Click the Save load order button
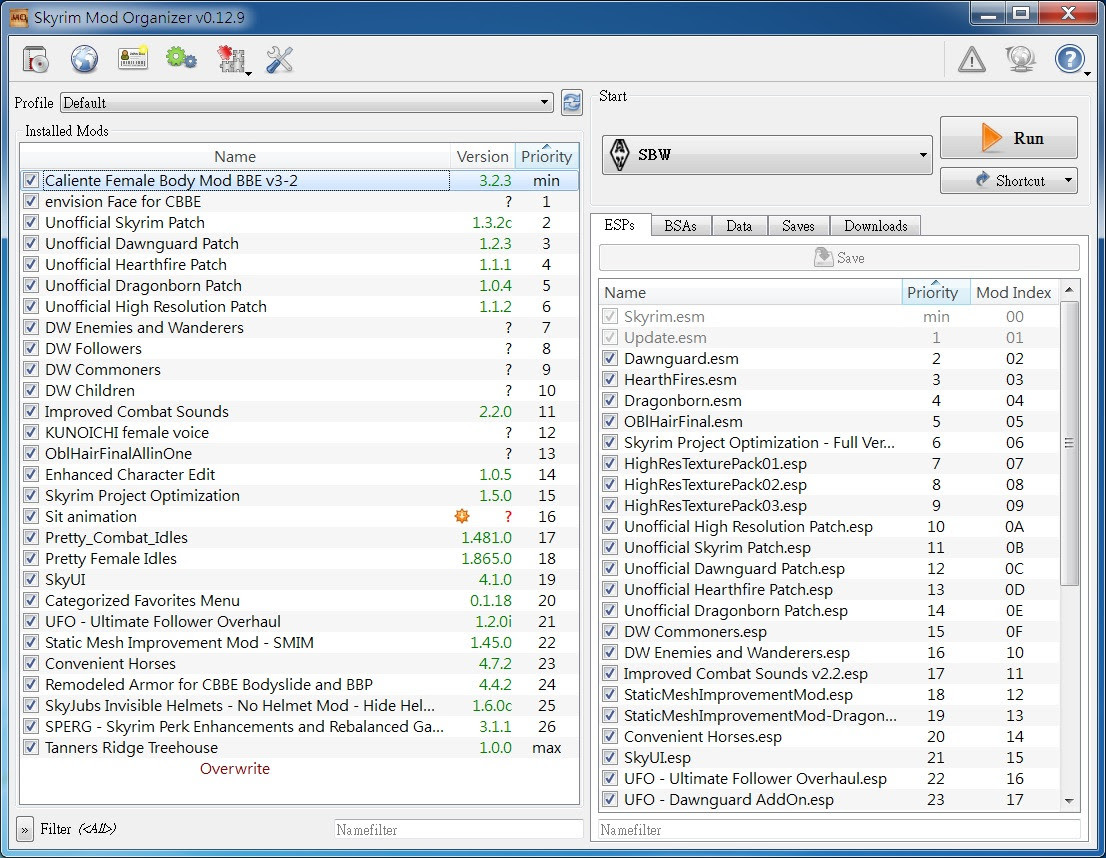 click(839, 258)
